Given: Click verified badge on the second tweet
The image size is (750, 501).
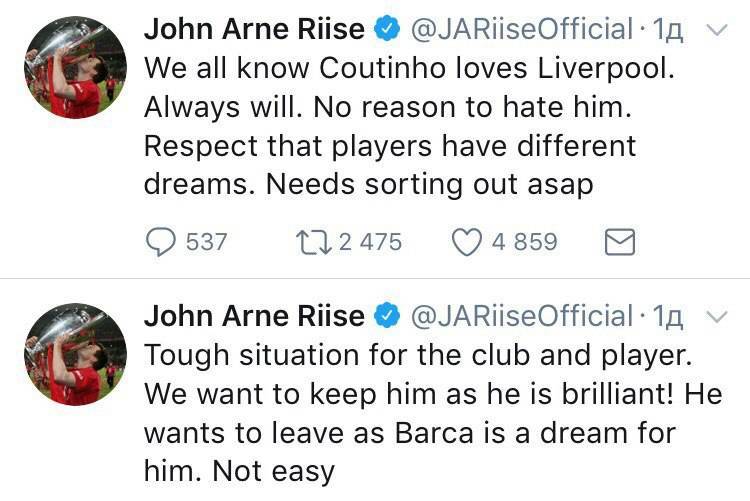Looking at the screenshot, I should (387, 317).
